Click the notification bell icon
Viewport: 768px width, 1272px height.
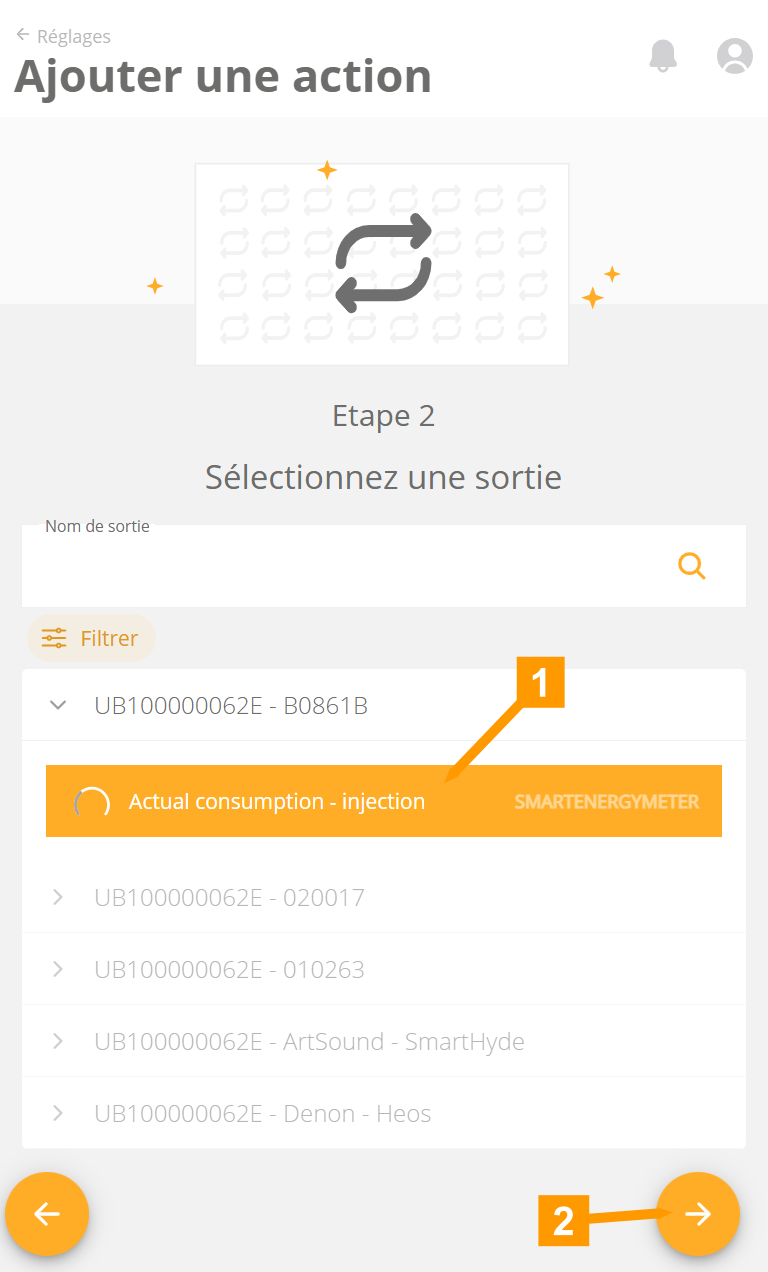(x=663, y=55)
